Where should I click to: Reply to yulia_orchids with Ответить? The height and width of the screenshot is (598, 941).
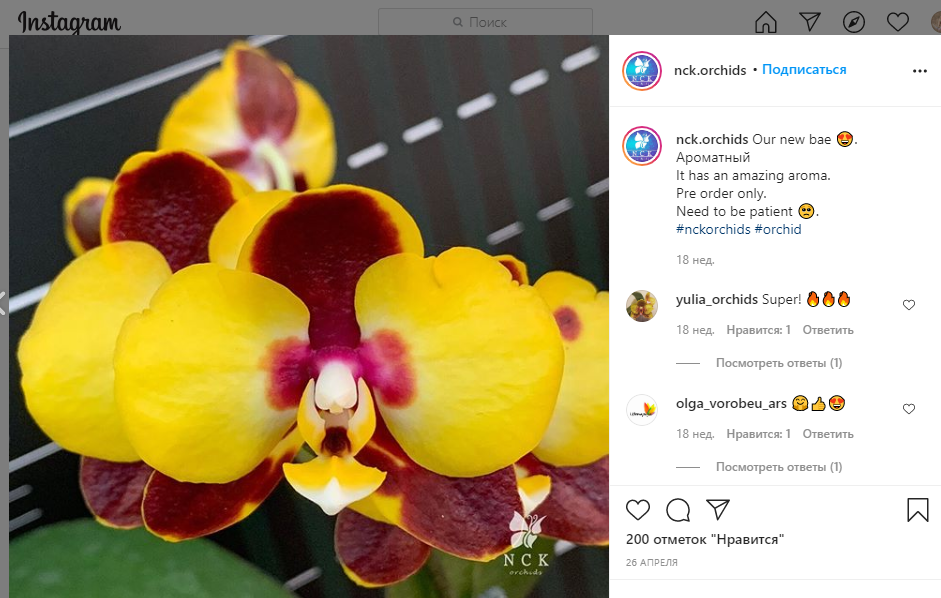click(x=827, y=330)
